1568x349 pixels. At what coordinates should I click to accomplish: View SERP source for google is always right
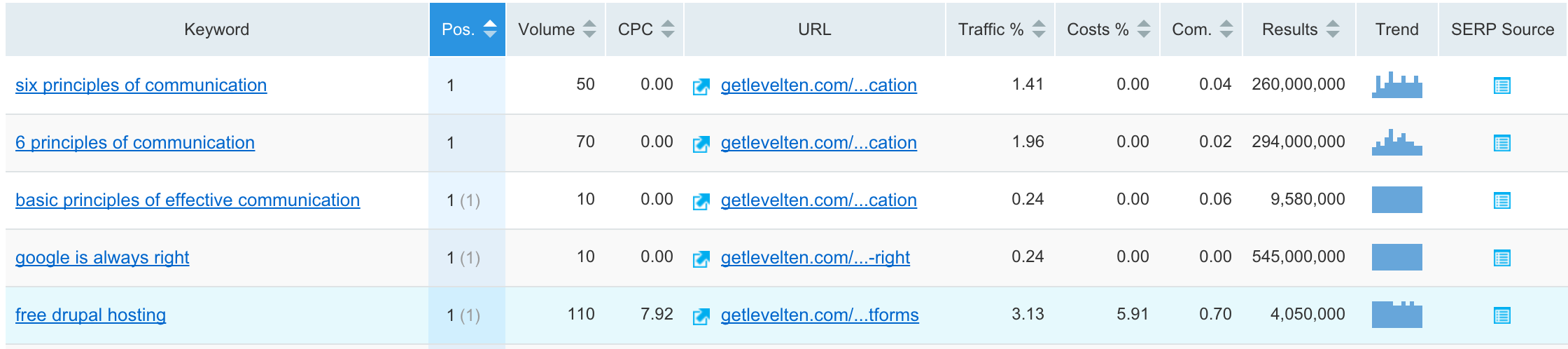pyautogui.click(x=1501, y=258)
